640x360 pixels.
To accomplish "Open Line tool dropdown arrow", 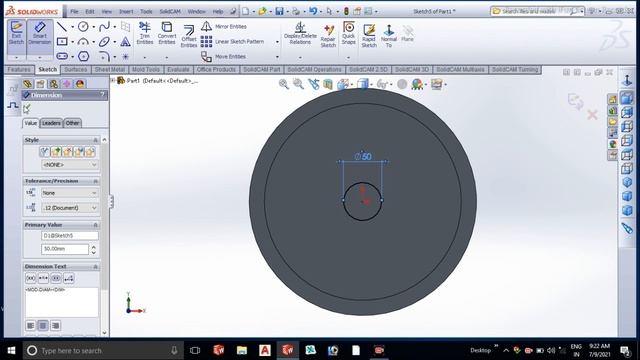I will click(x=72, y=27).
